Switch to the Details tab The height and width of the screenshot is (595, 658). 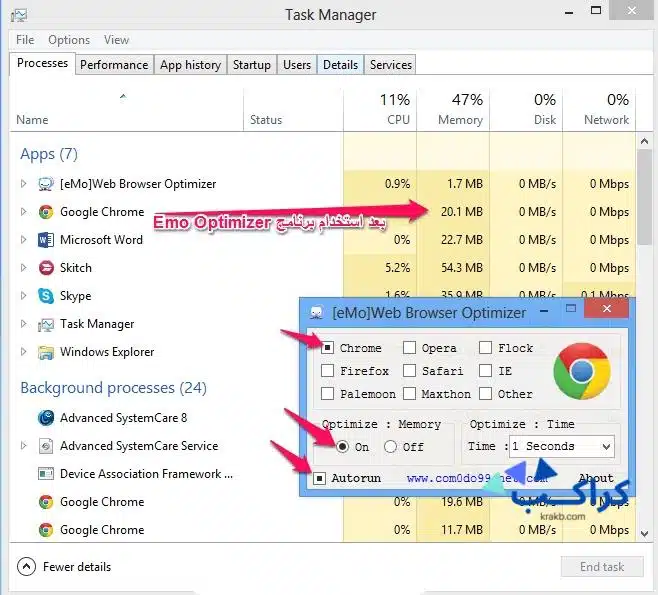pyautogui.click(x=340, y=65)
